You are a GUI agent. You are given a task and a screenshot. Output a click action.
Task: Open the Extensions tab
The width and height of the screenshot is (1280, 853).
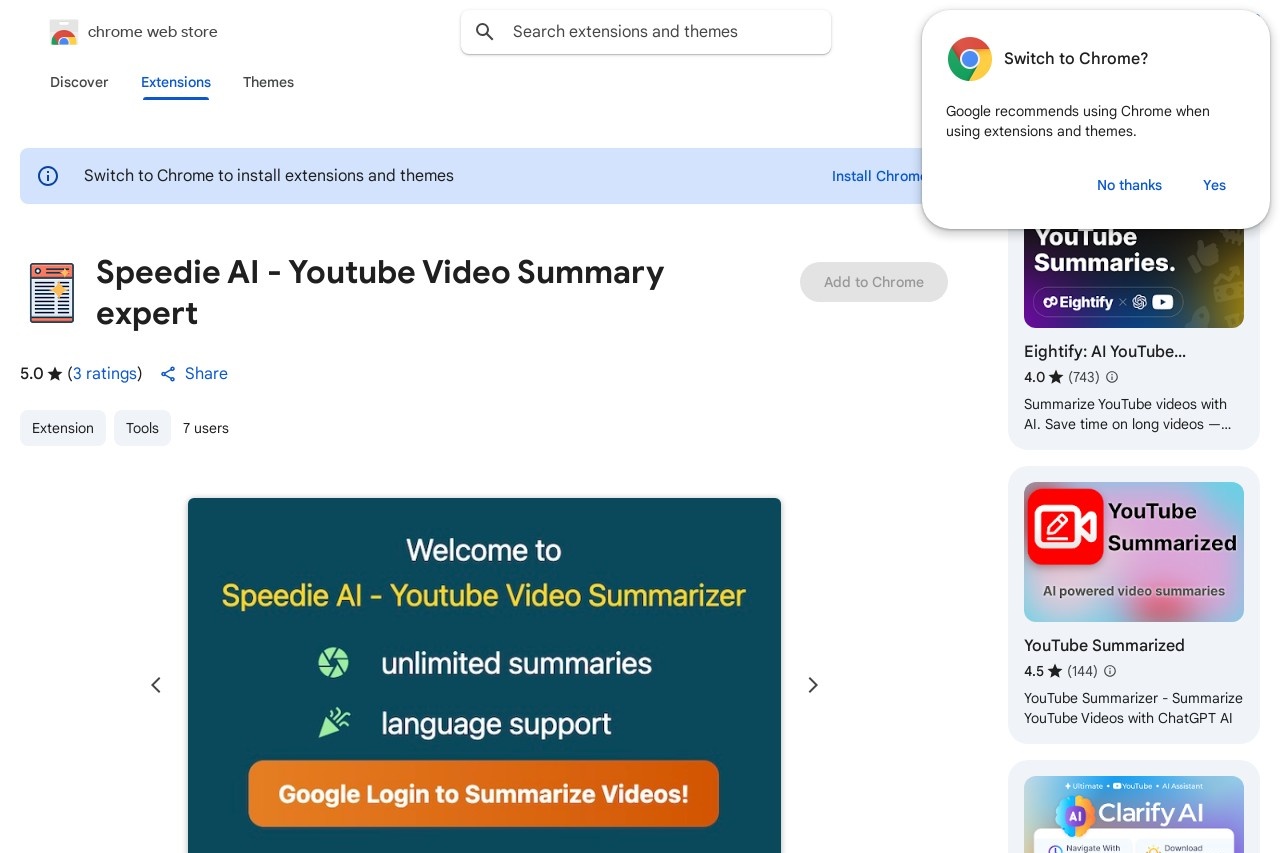click(176, 82)
